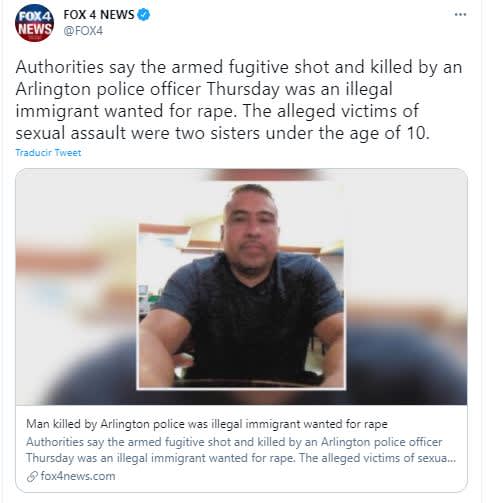
Task: Click the Traducir Tweet link
Action: pyautogui.click(x=48, y=153)
